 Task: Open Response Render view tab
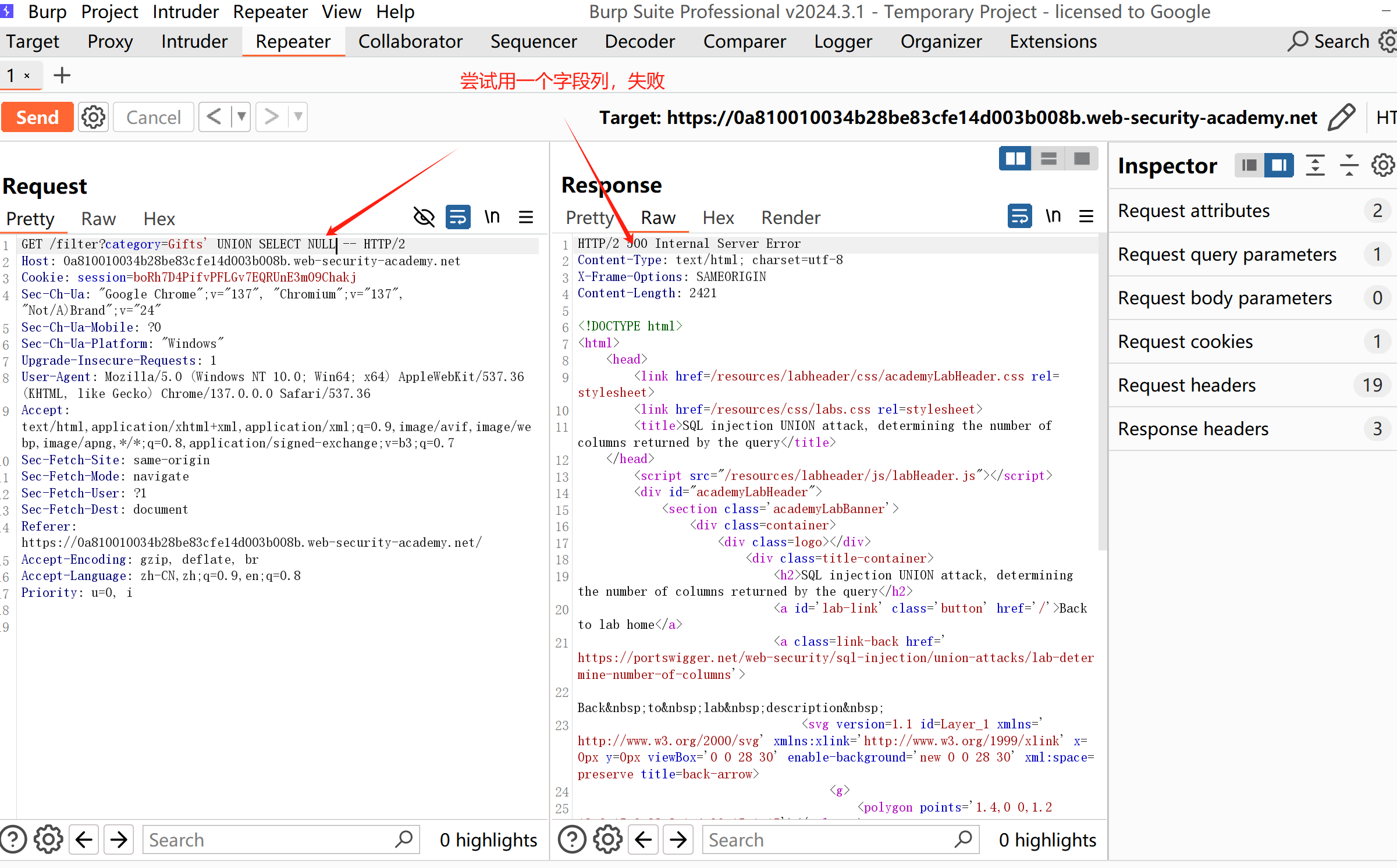tap(790, 218)
